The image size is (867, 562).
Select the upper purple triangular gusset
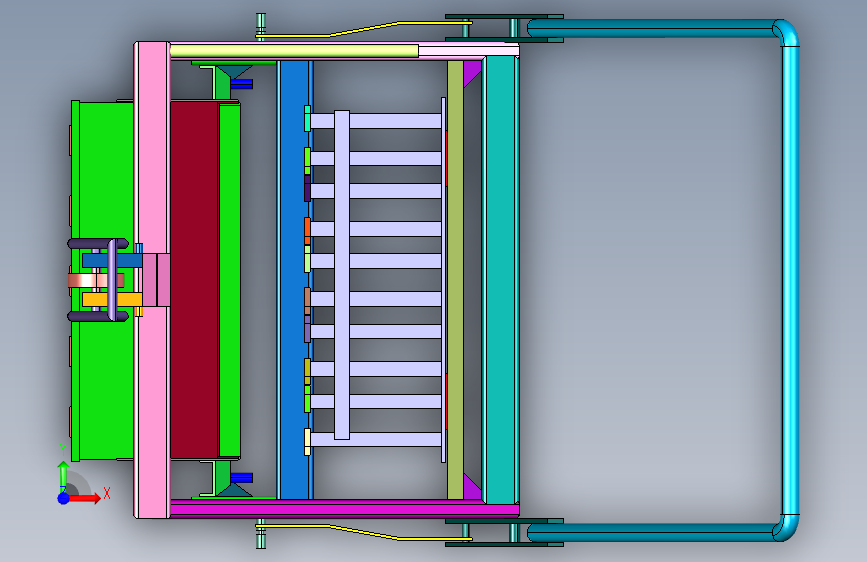(x=471, y=70)
